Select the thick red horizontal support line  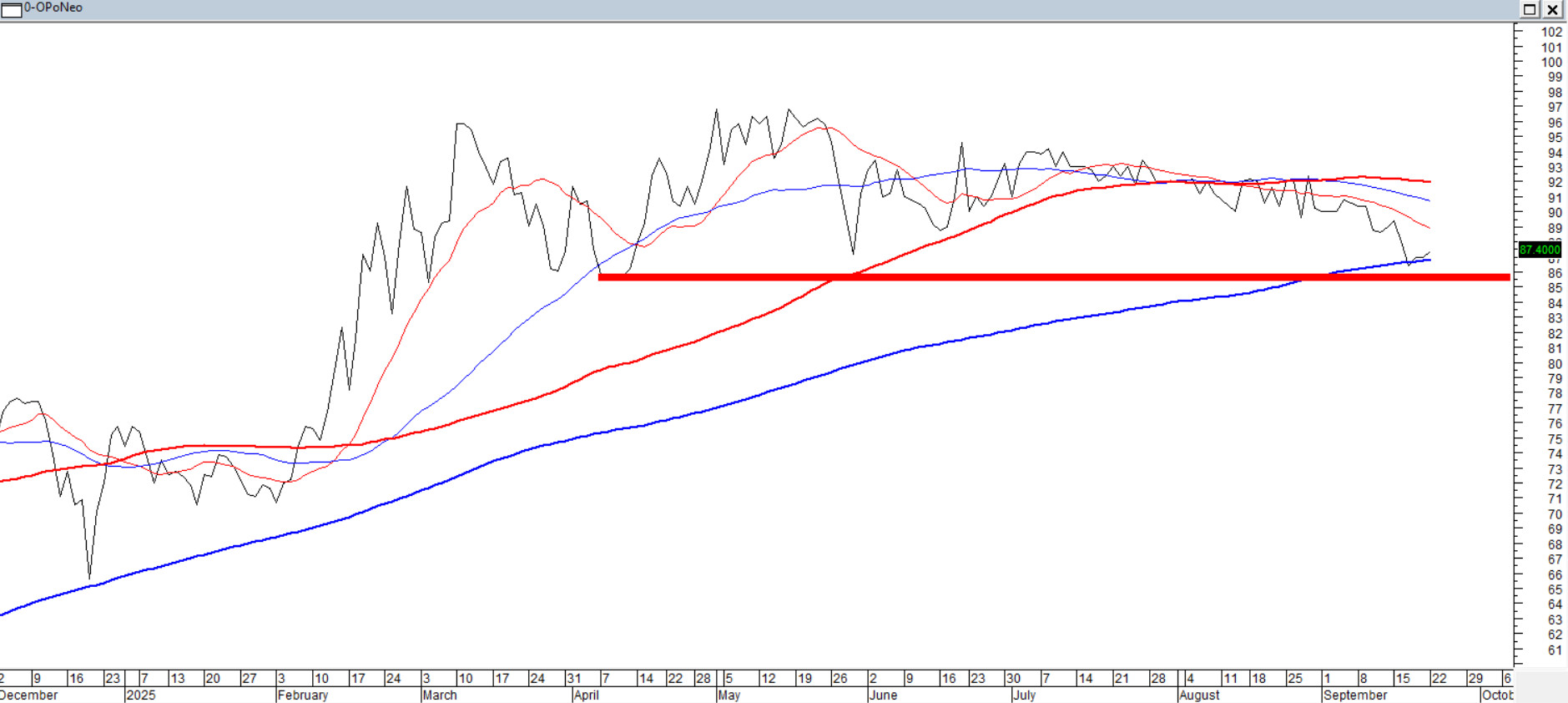coord(1051,277)
